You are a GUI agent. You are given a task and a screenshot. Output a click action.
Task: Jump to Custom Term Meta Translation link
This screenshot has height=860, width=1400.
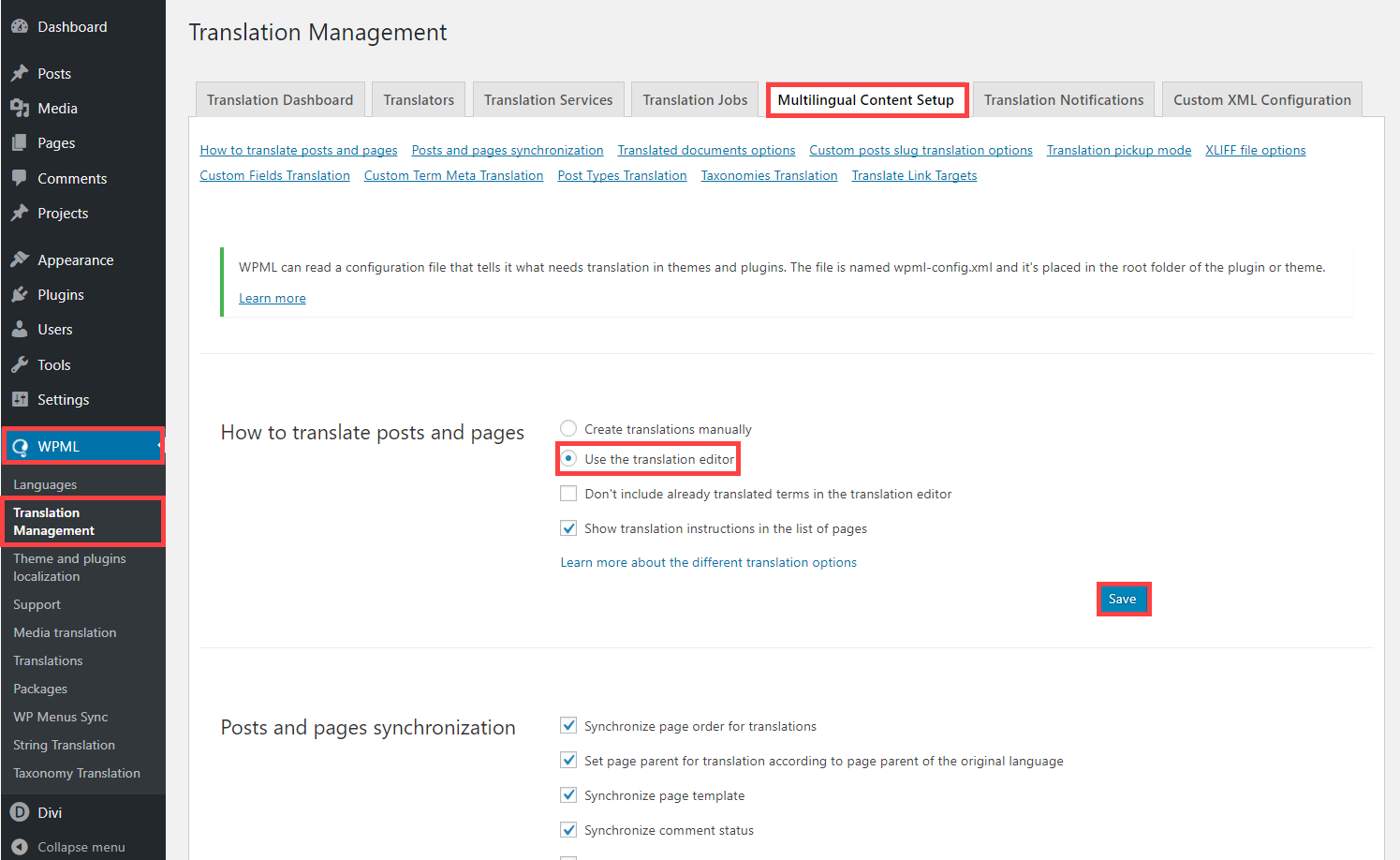tap(453, 175)
